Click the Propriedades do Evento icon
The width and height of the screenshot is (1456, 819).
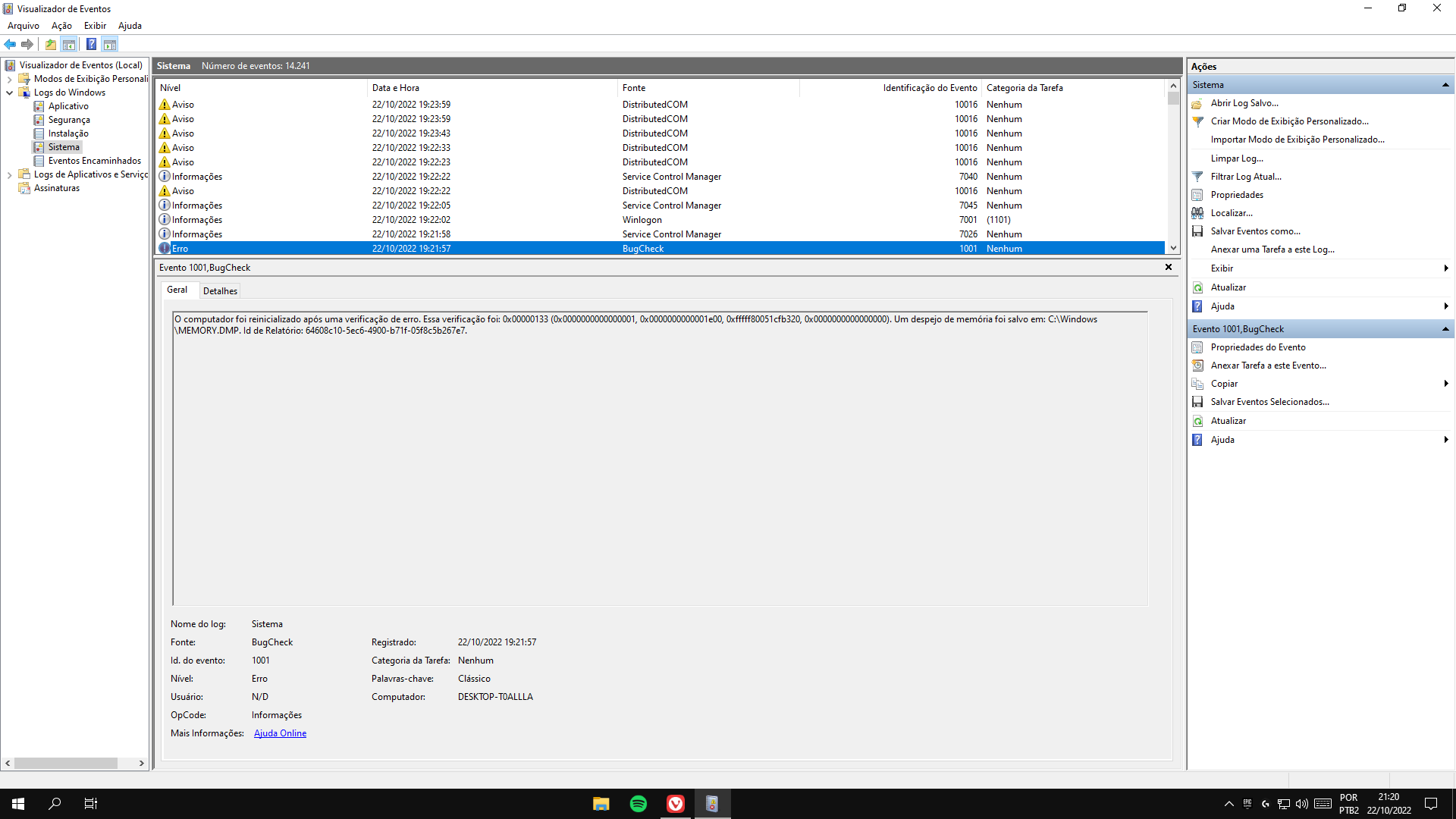tap(1197, 347)
